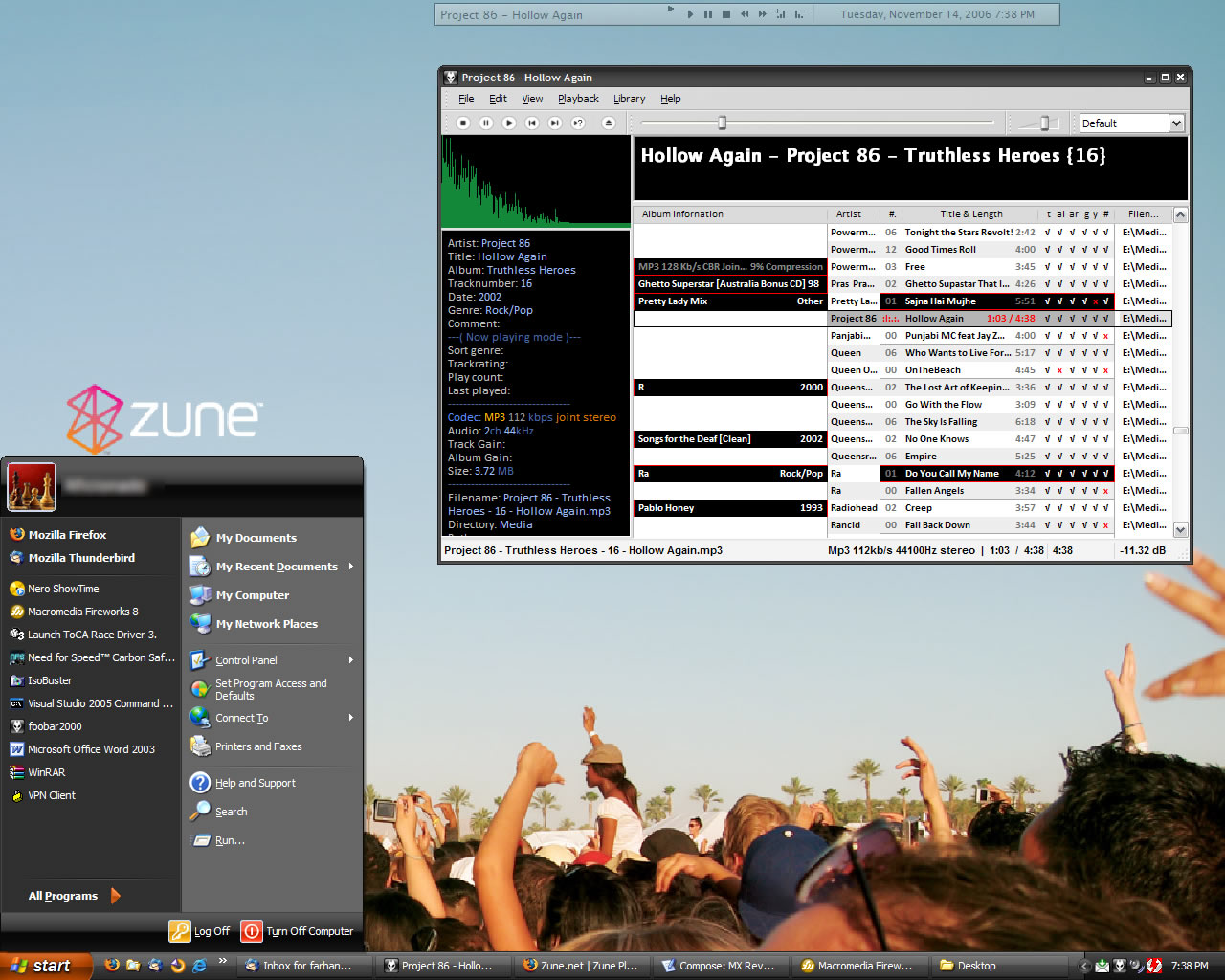Image resolution: width=1225 pixels, height=980 pixels.
Task: Click the Windows start button
Action: 46,966
